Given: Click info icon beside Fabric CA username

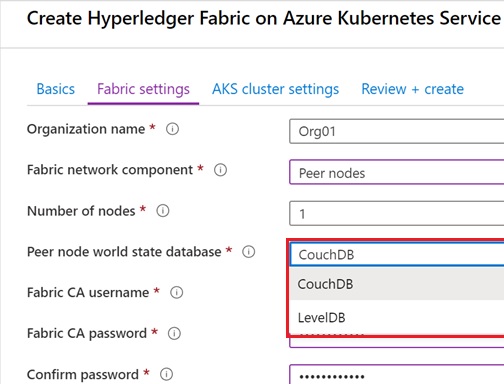Looking at the screenshot, I should [x=177, y=292].
